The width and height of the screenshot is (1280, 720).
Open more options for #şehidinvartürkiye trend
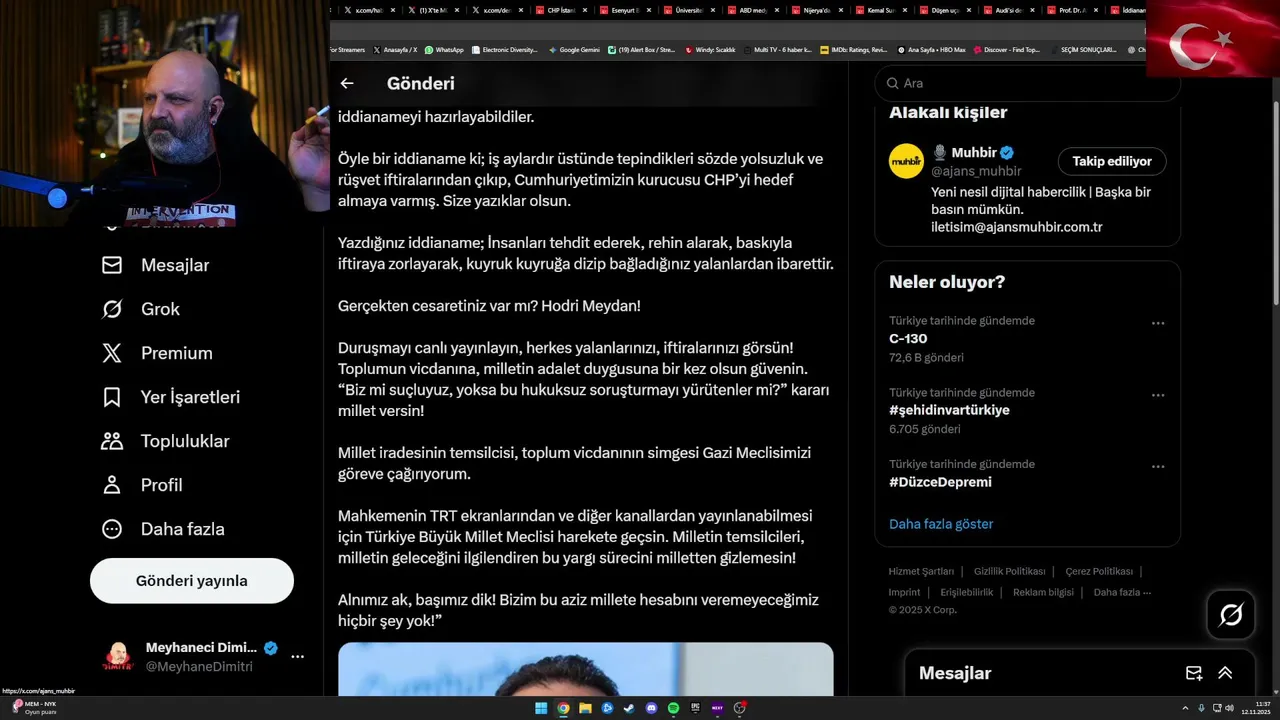tap(1158, 395)
